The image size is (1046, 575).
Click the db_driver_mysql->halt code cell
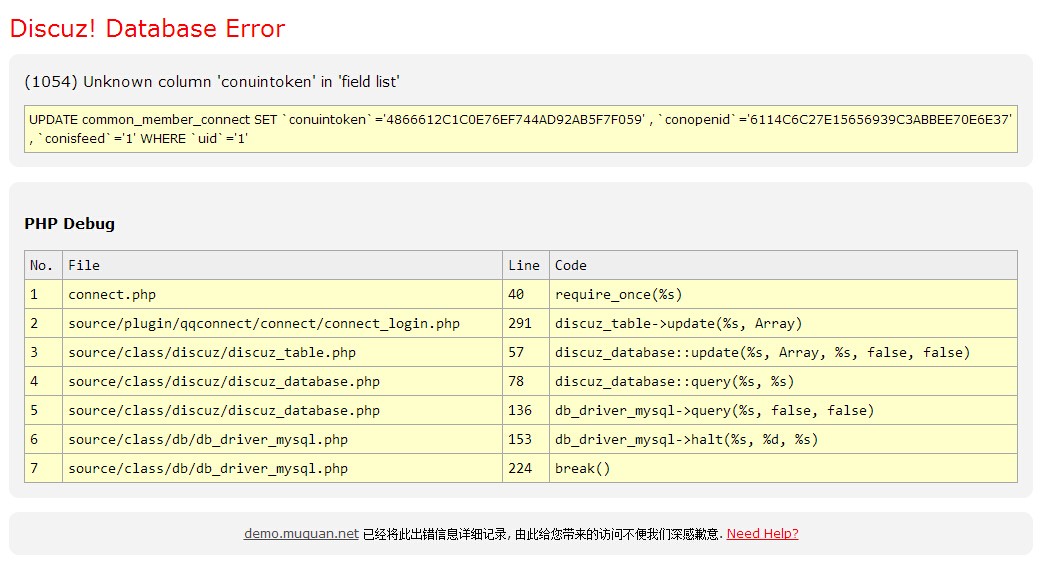[x=686, y=439]
